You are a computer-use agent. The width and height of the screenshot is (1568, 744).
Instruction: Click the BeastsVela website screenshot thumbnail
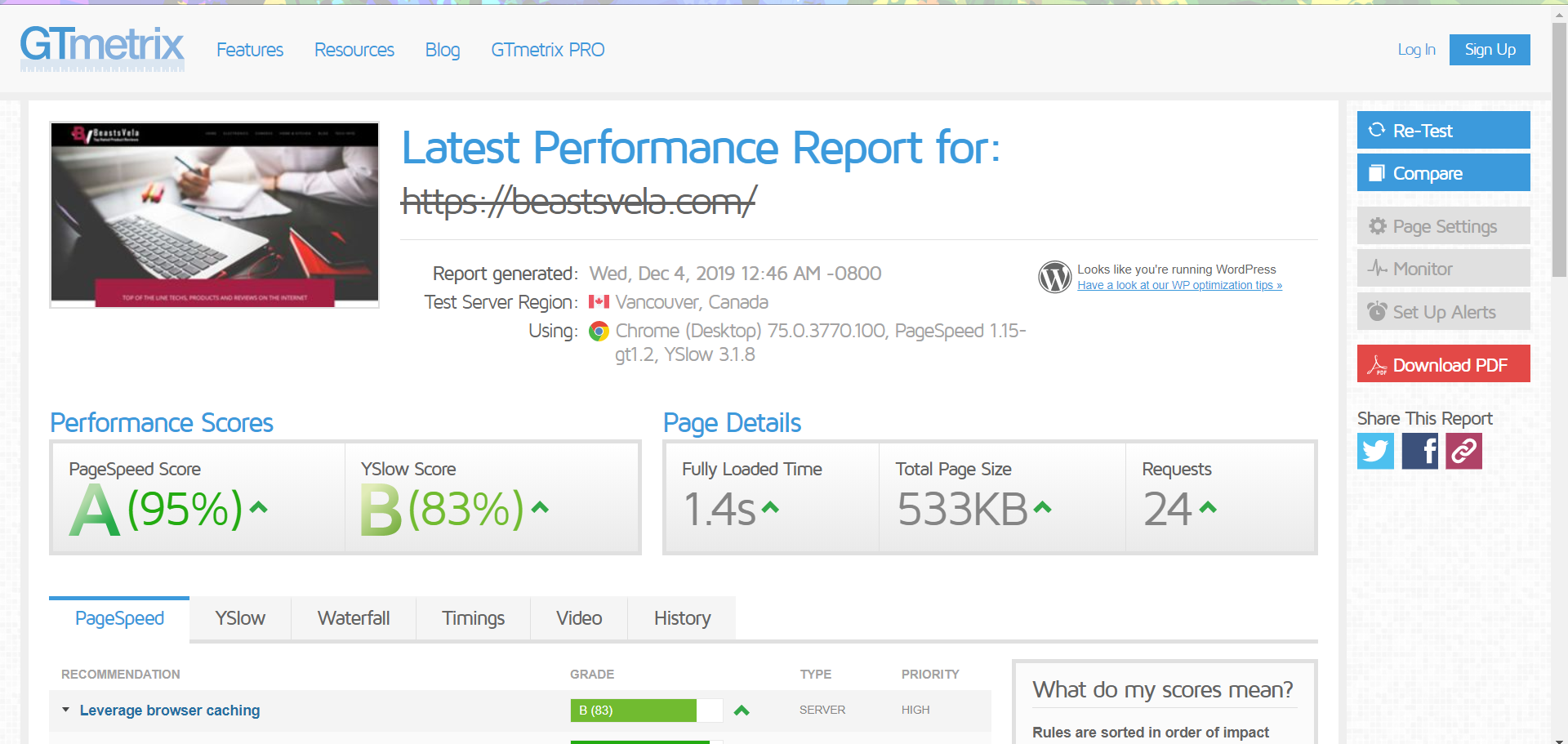[214, 214]
